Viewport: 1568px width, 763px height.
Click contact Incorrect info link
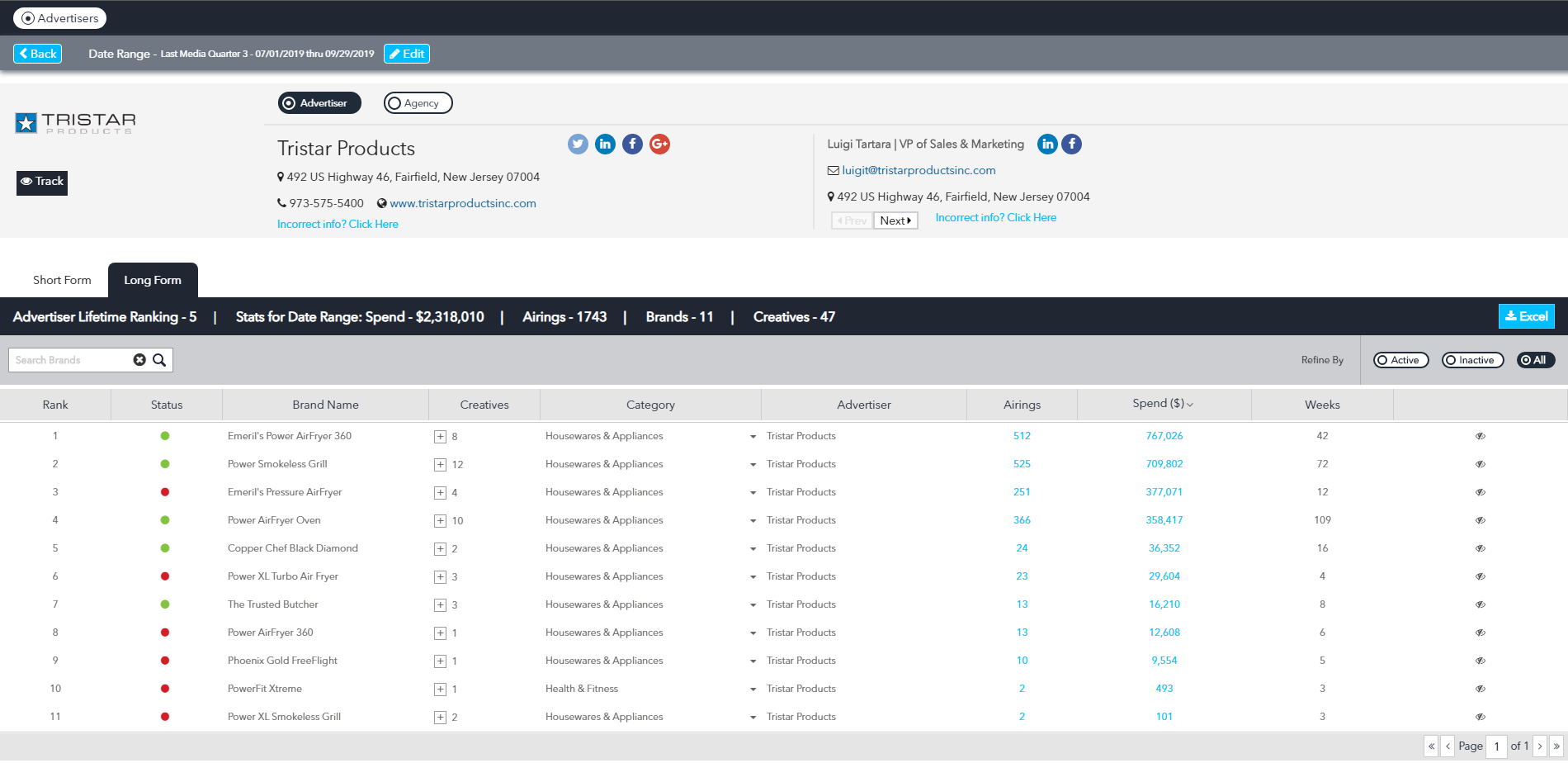996,217
